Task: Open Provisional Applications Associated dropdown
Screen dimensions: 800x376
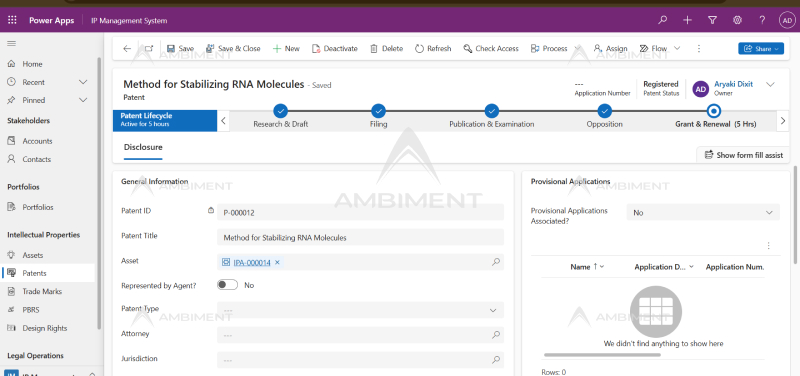Action: click(x=703, y=212)
